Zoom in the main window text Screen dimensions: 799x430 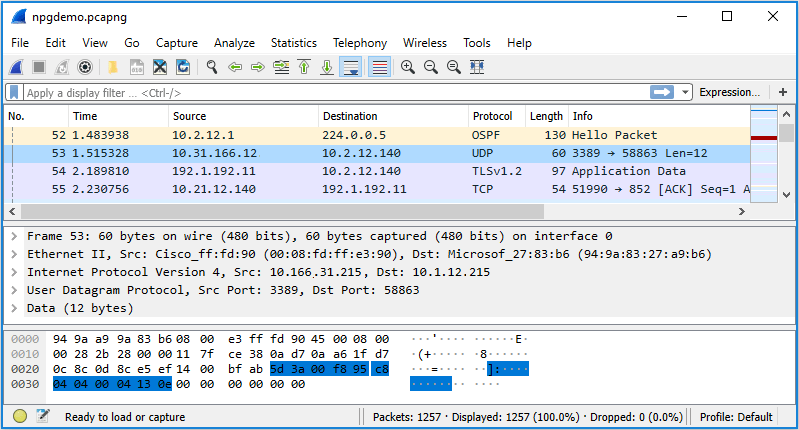click(x=408, y=67)
